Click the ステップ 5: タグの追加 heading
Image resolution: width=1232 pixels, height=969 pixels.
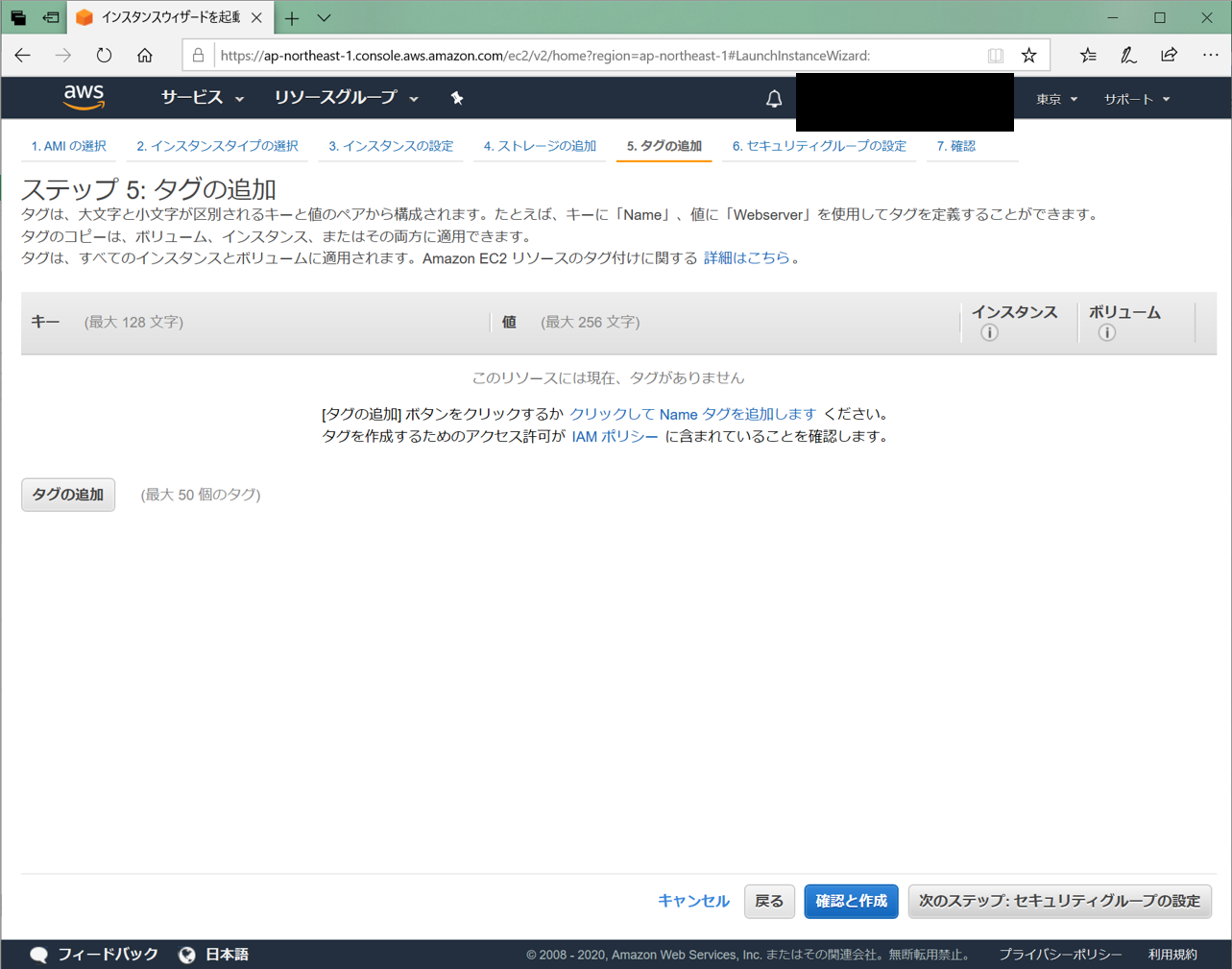149,189
